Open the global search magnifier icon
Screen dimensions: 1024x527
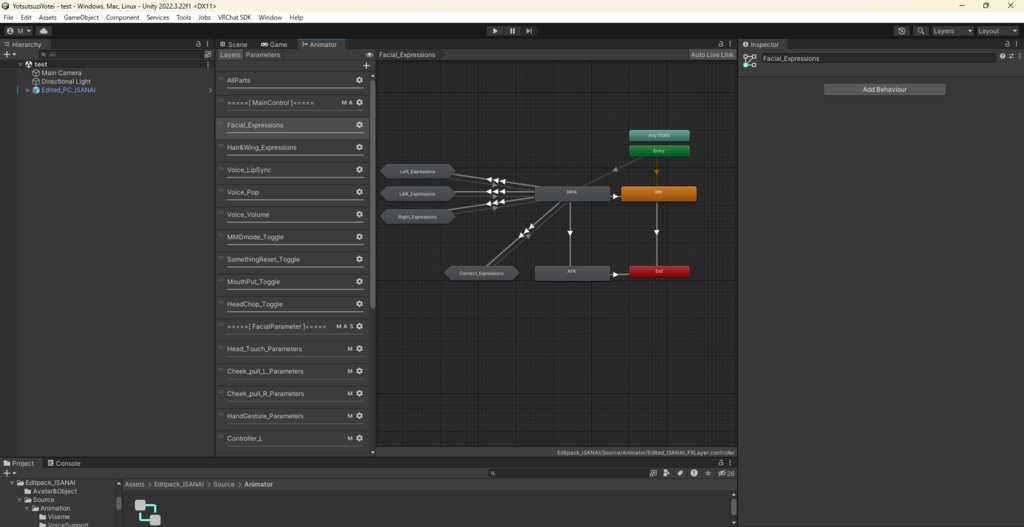[x=920, y=31]
